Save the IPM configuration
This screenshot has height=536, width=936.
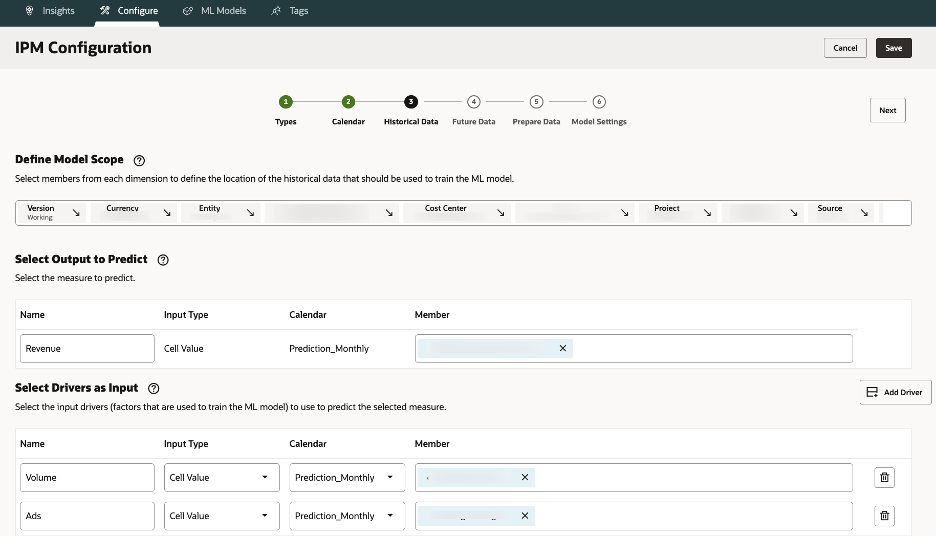pos(893,48)
